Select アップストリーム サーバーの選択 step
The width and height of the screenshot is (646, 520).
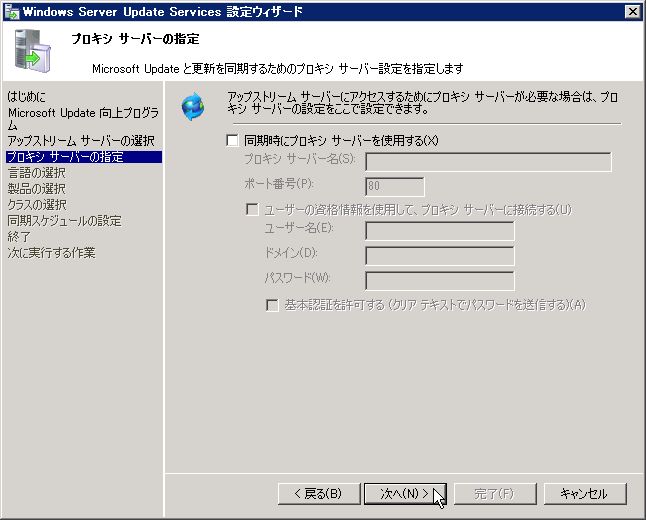tap(81, 141)
